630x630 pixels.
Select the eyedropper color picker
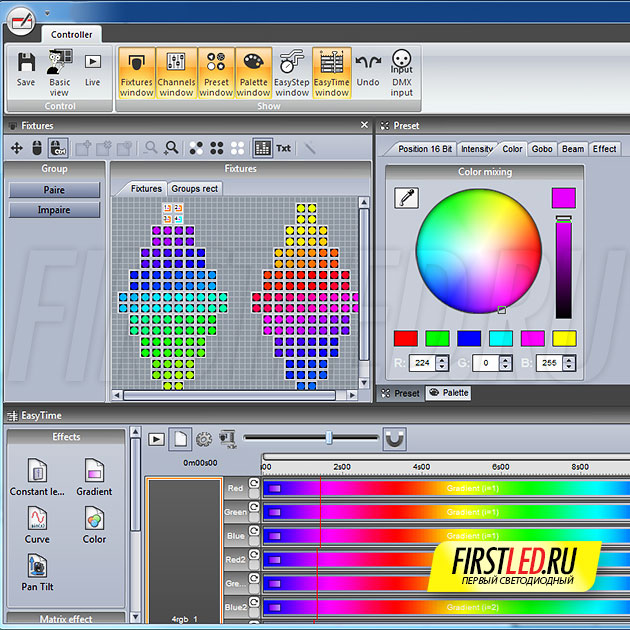(405, 197)
